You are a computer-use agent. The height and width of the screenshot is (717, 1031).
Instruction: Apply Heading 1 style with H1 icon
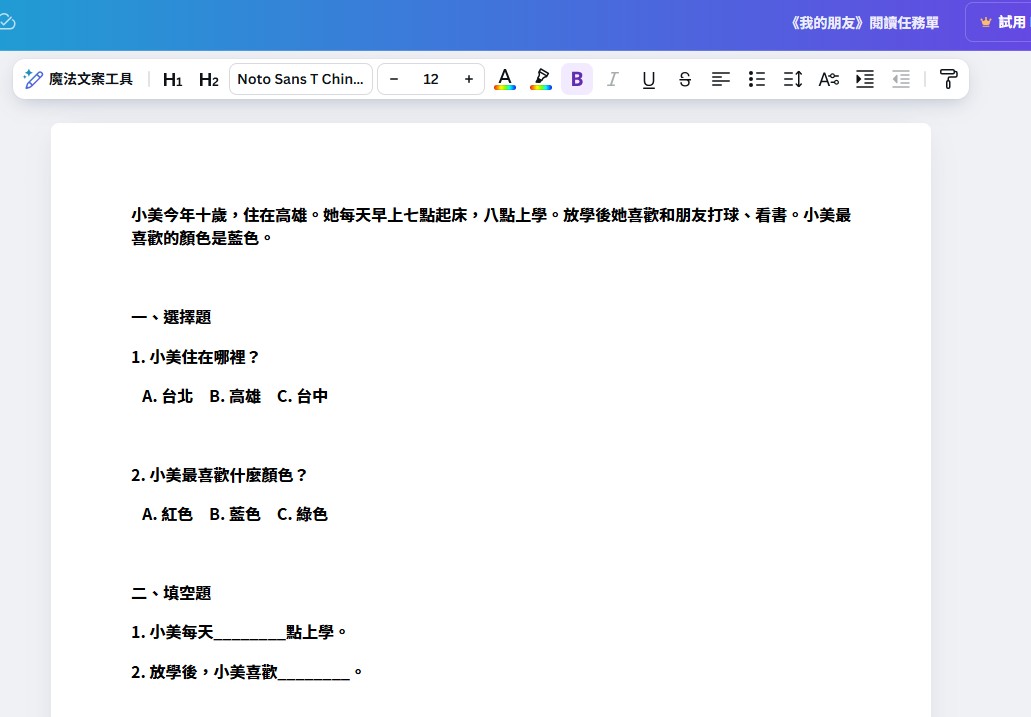point(171,79)
